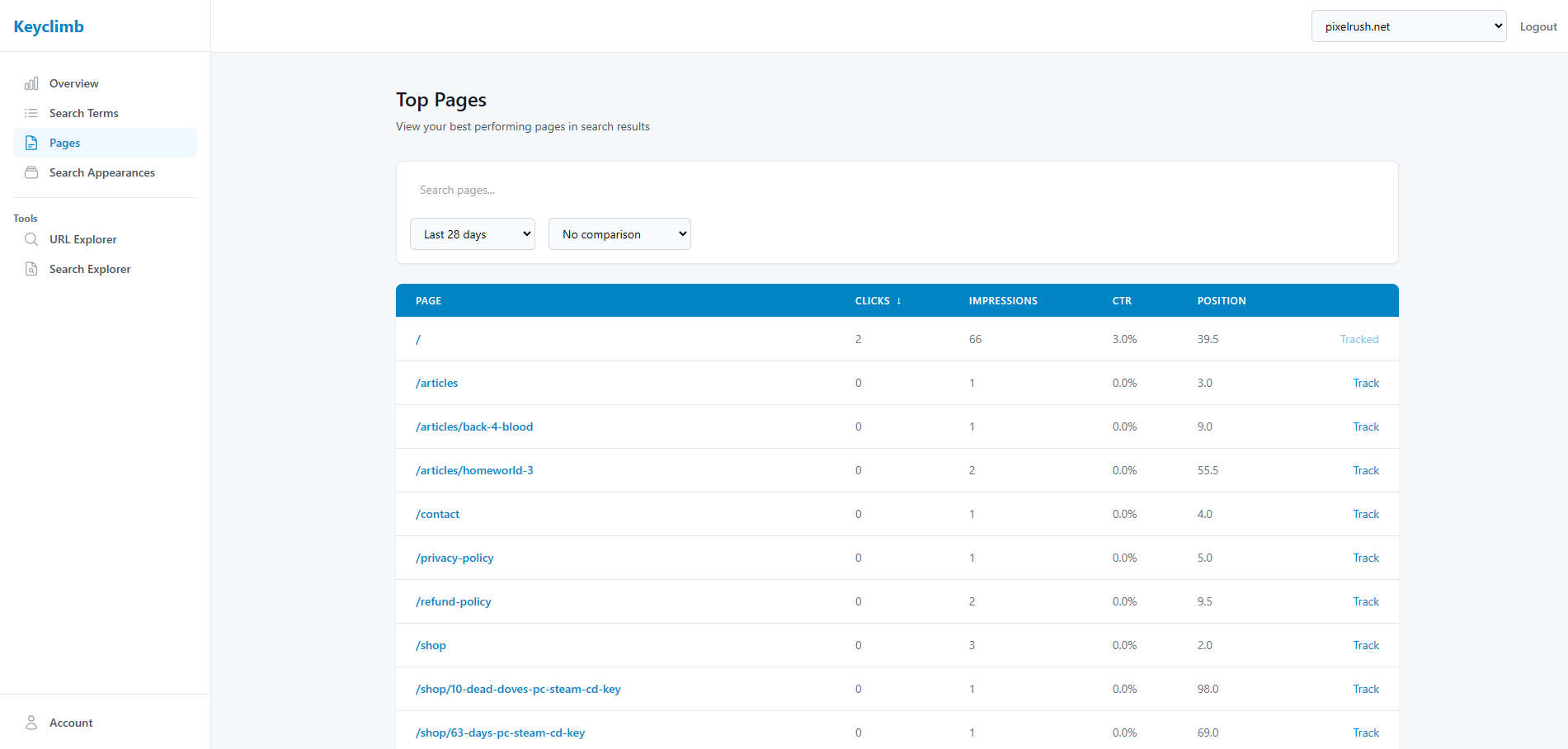Click Track for /articles/back-4-blood
This screenshot has height=749, width=1568.
click(1366, 426)
